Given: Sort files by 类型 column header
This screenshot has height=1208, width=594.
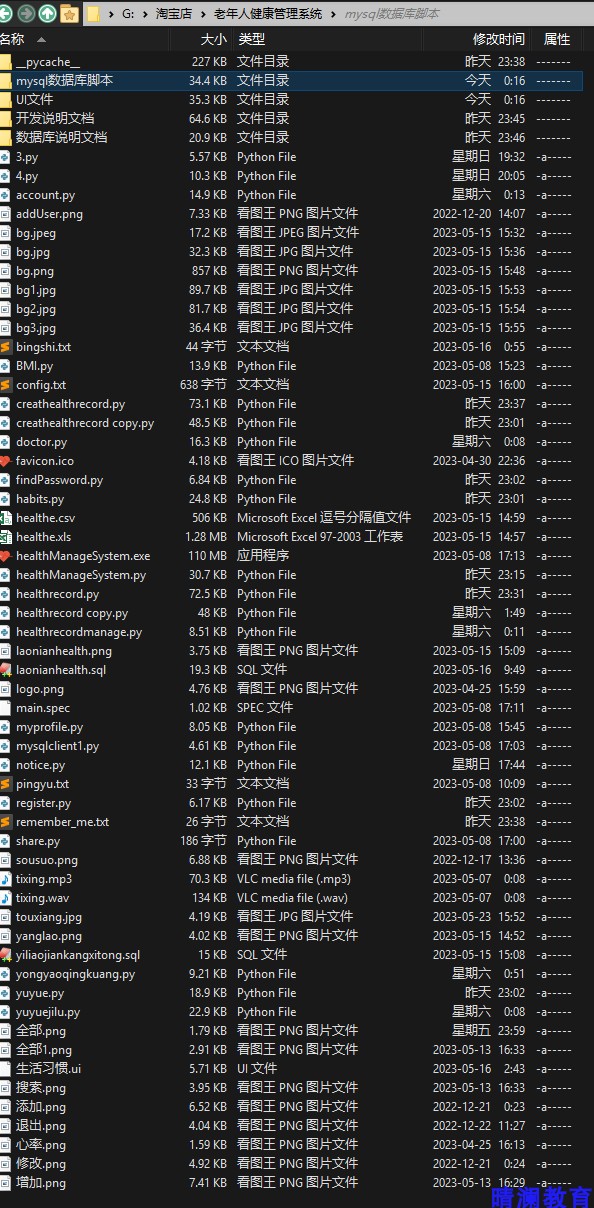Looking at the screenshot, I should [251, 39].
